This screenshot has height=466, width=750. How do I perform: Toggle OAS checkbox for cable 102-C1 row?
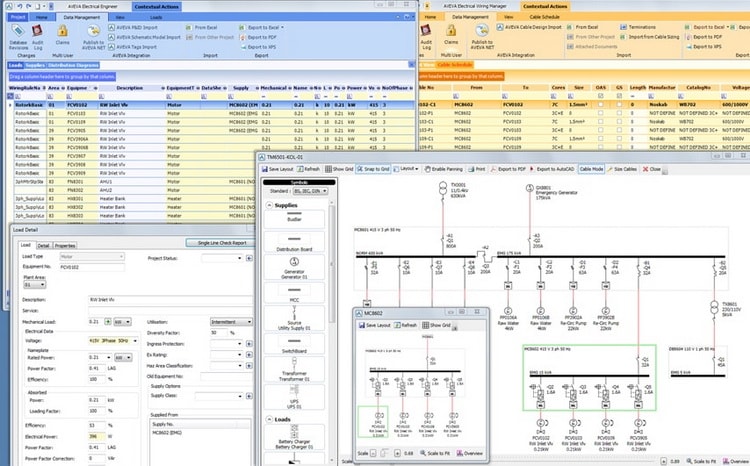(x=601, y=104)
